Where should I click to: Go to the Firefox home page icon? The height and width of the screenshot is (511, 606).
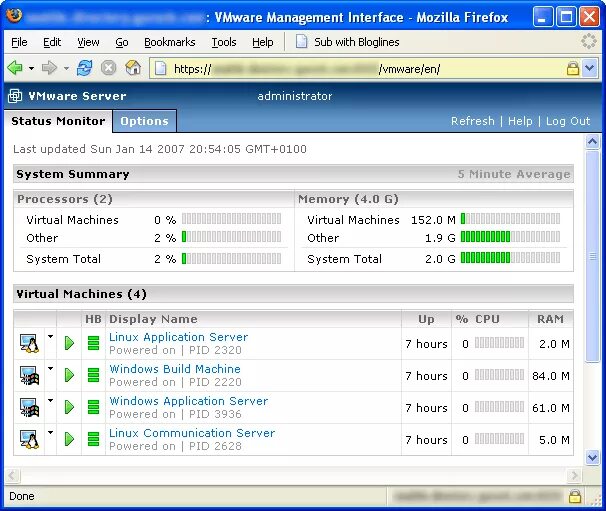(x=133, y=68)
